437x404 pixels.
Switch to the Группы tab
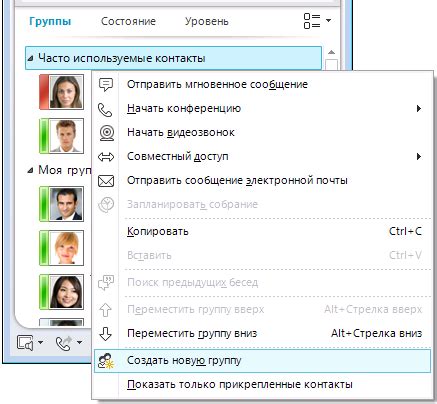pos(50,21)
